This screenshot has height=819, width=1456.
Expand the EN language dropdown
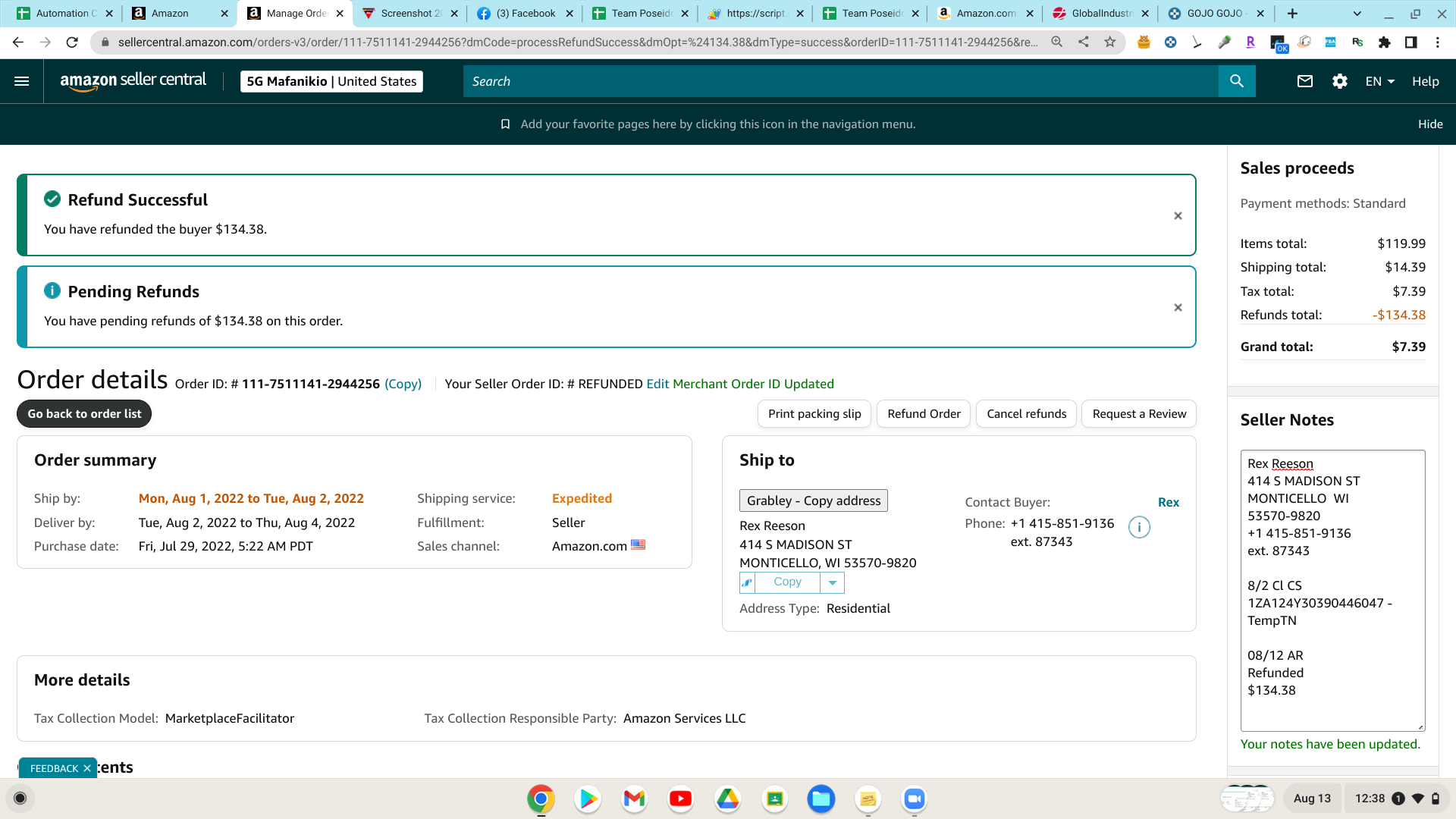coord(1380,81)
